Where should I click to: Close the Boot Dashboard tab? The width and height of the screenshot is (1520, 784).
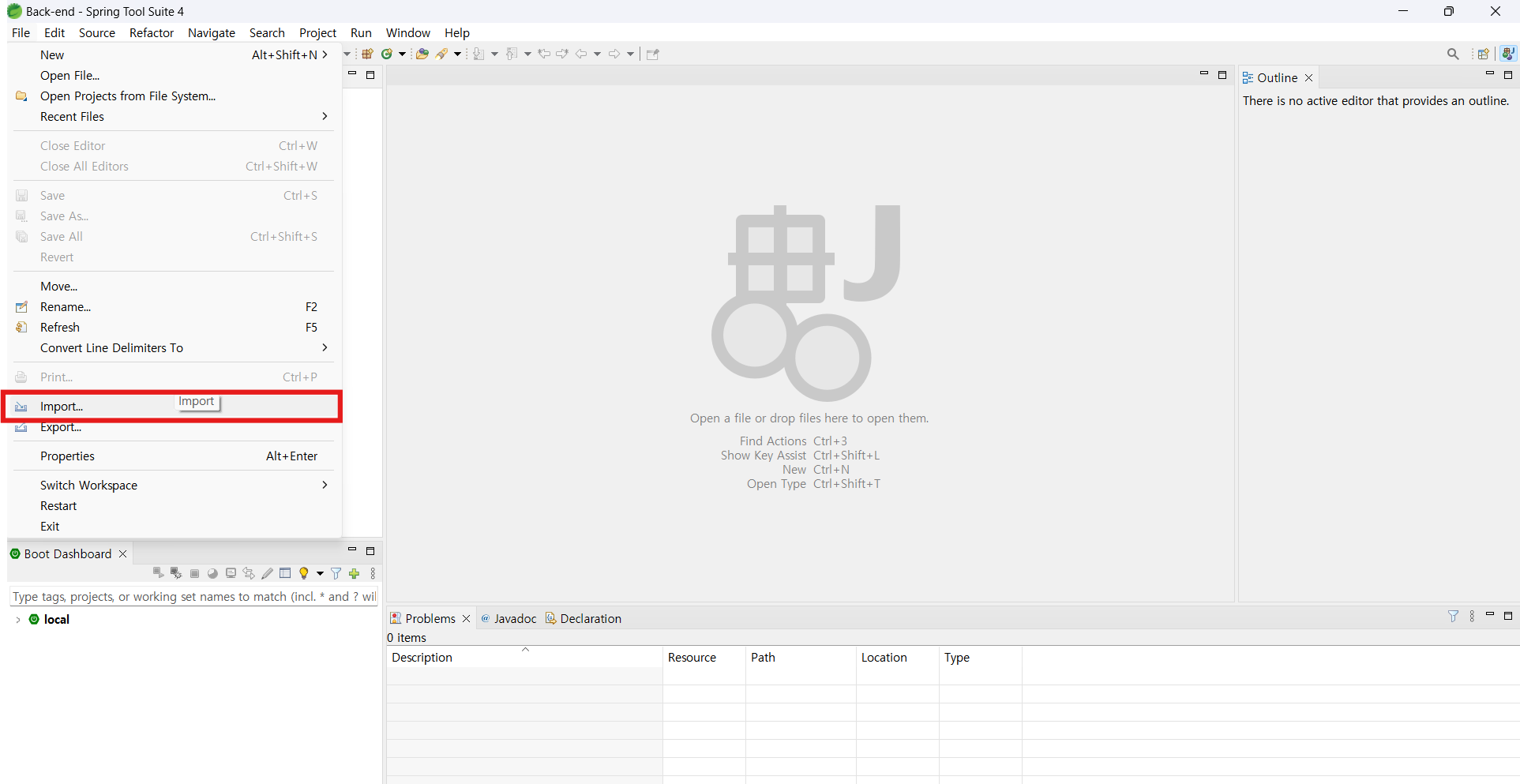(122, 554)
